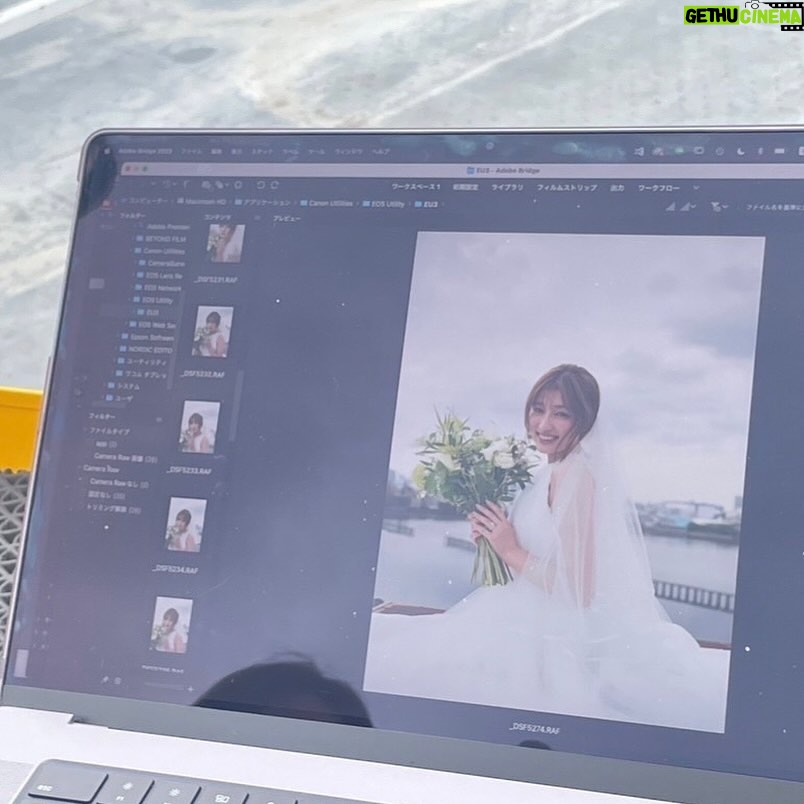Collapse the Camera Raw filter group
The image size is (804, 804).
(80, 469)
